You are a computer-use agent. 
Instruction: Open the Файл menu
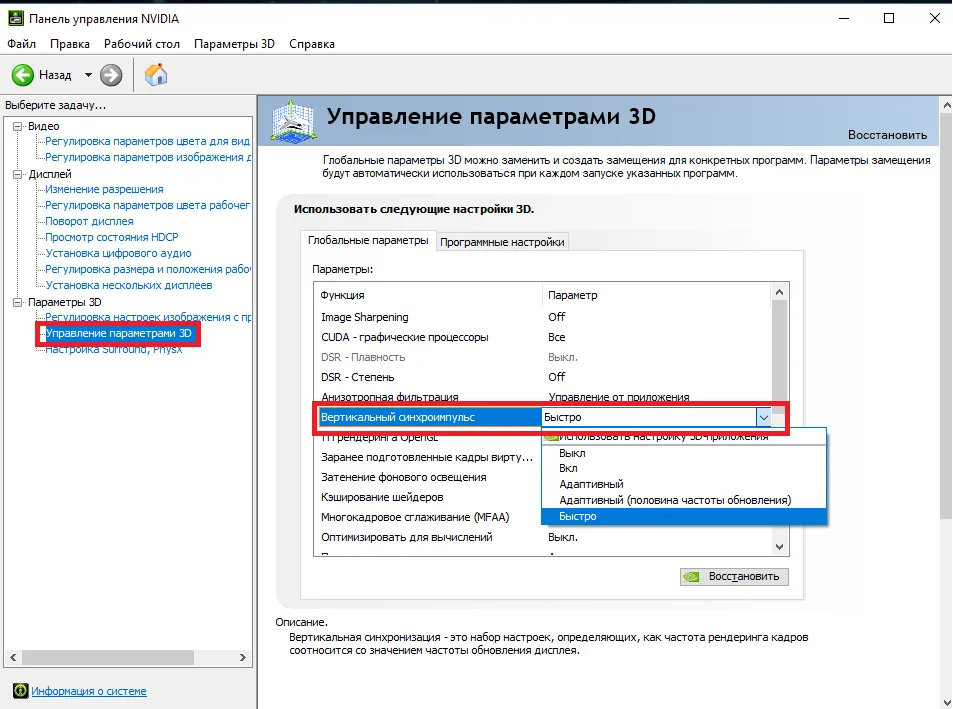[x=21, y=44]
